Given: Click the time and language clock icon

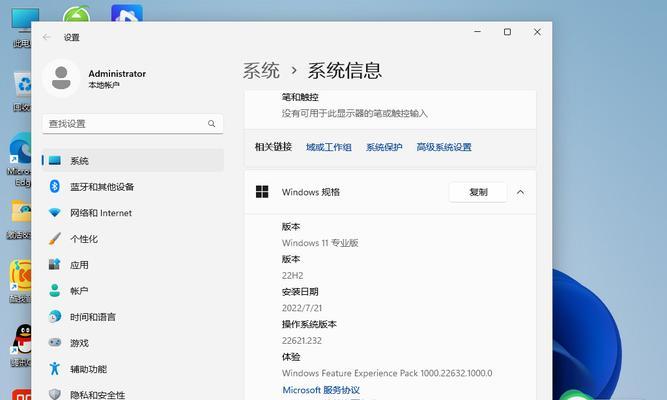Looking at the screenshot, I should (55, 317).
